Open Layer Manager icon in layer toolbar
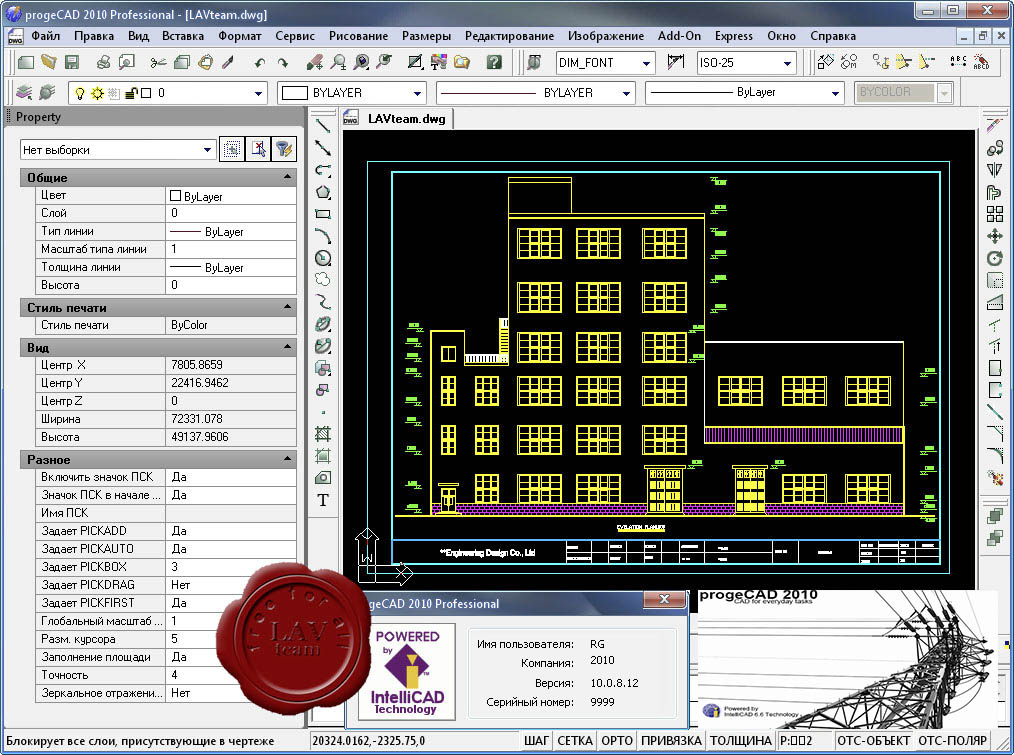This screenshot has width=1014, height=755. pyautogui.click(x=24, y=93)
